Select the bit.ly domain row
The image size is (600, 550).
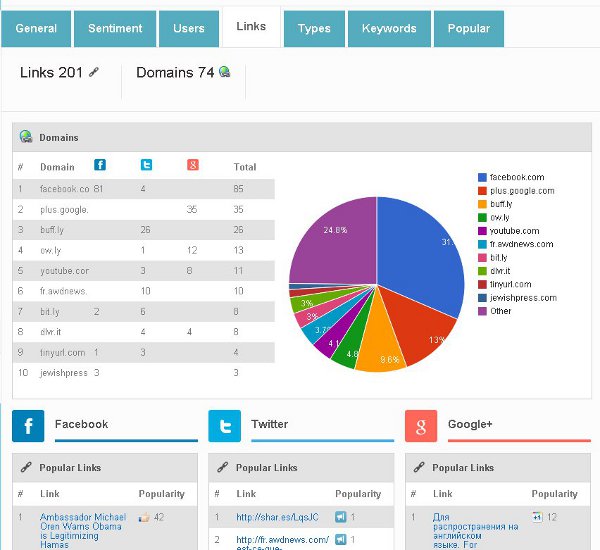point(143,312)
